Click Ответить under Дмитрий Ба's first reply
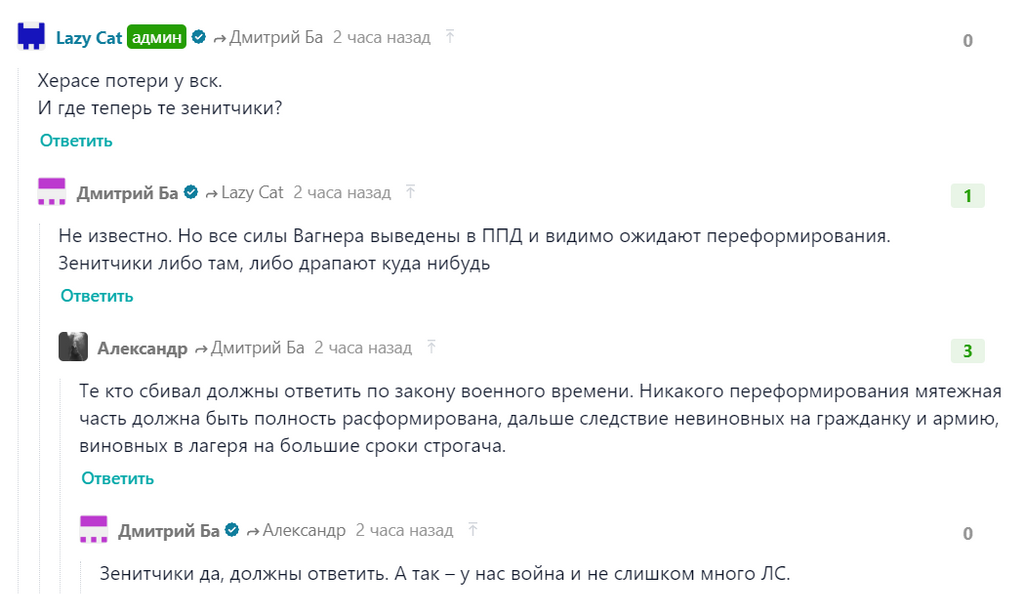Image resolution: width=1024 pixels, height=594 pixels. (x=95, y=296)
